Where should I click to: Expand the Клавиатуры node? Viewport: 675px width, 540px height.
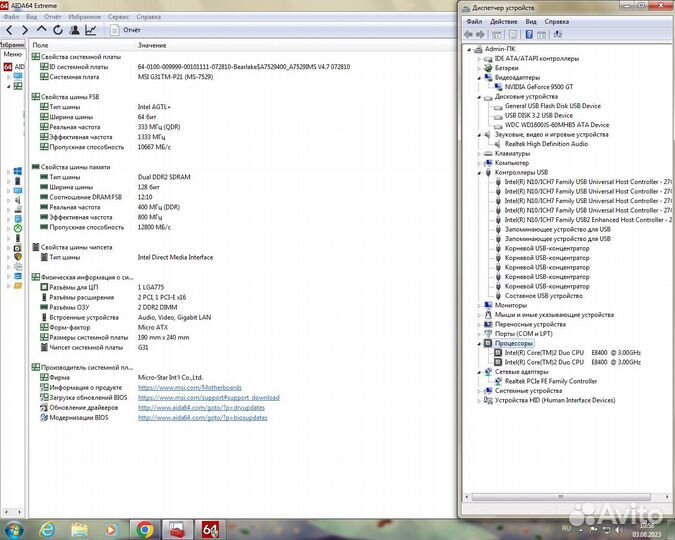click(x=479, y=153)
